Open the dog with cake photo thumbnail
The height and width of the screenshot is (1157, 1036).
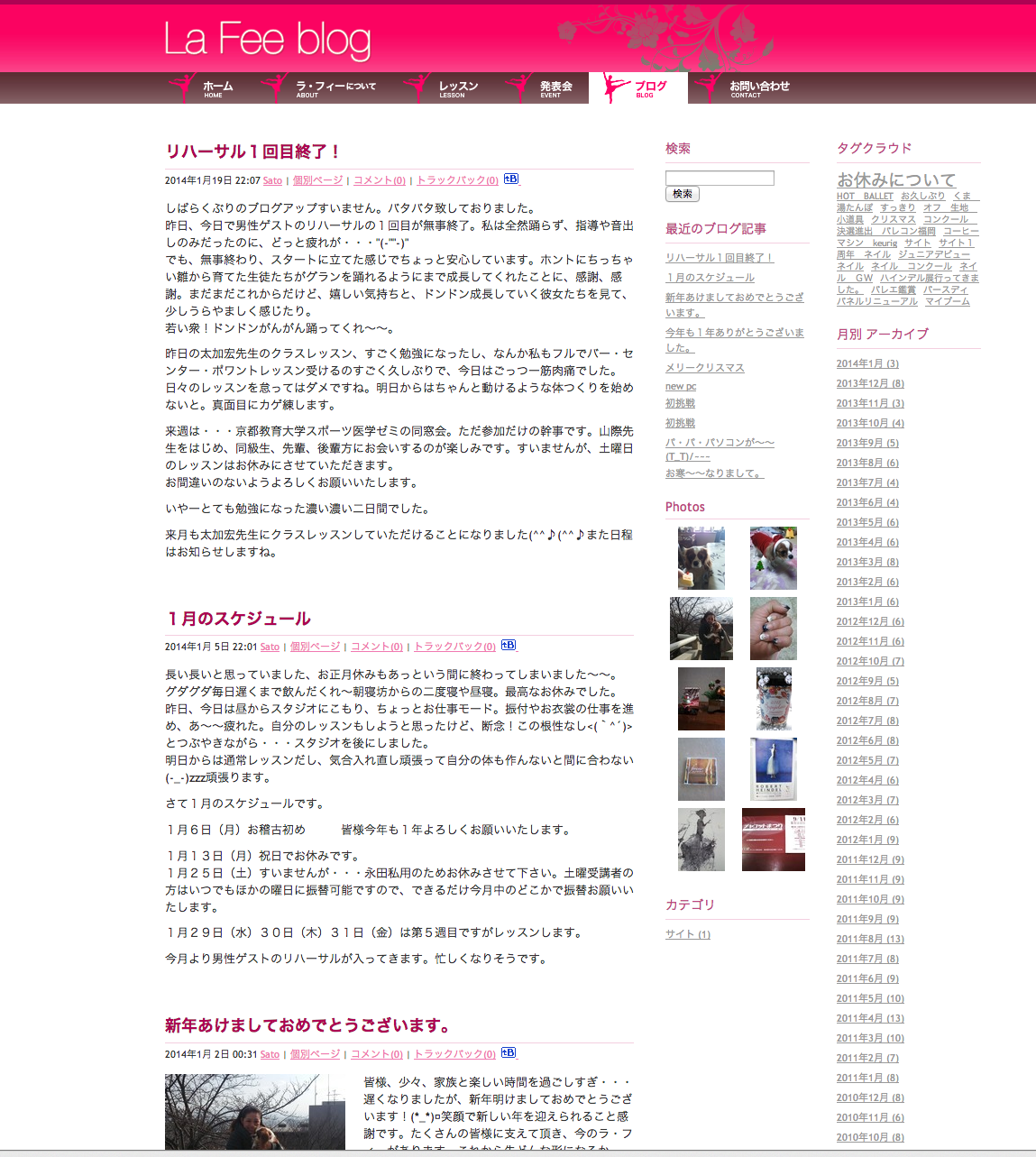click(701, 558)
